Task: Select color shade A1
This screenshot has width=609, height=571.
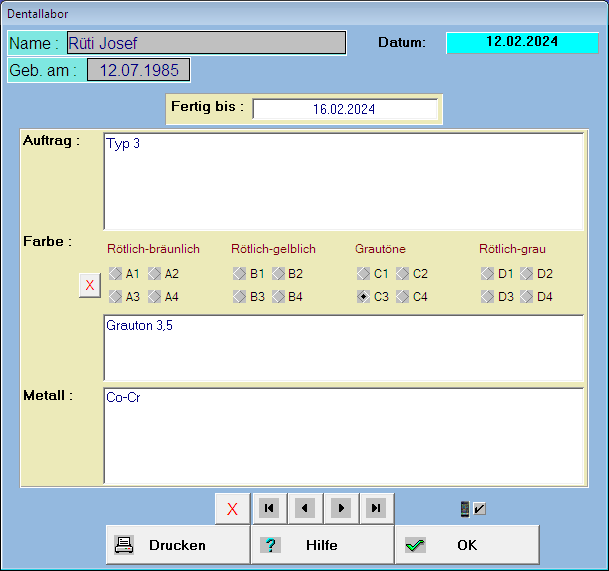Action: tap(116, 273)
